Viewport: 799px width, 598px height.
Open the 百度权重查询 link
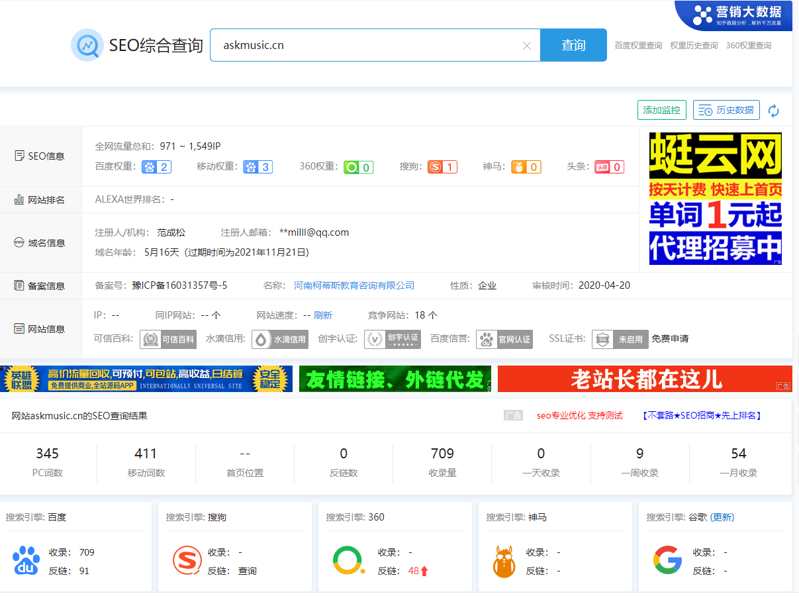[x=638, y=46]
